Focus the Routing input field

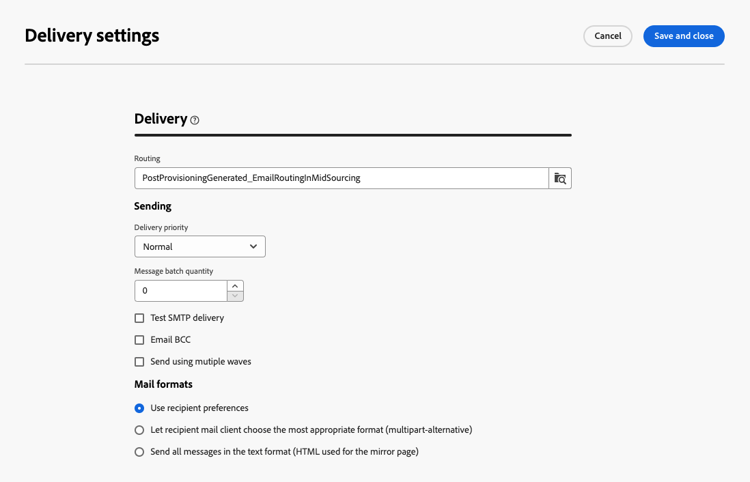click(x=341, y=178)
